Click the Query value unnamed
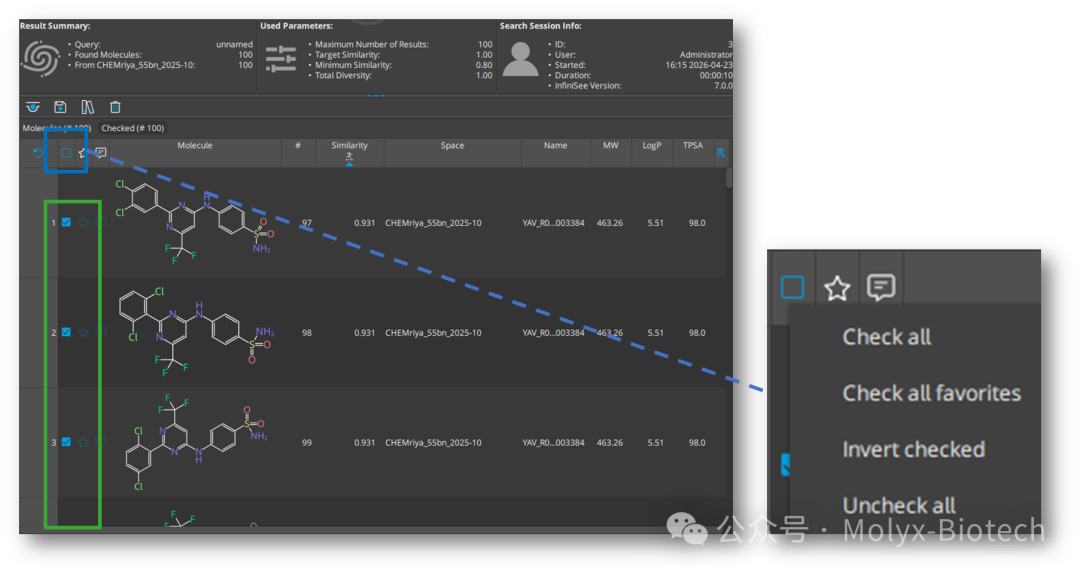Screen dimensions: 1080x573 tap(234, 45)
